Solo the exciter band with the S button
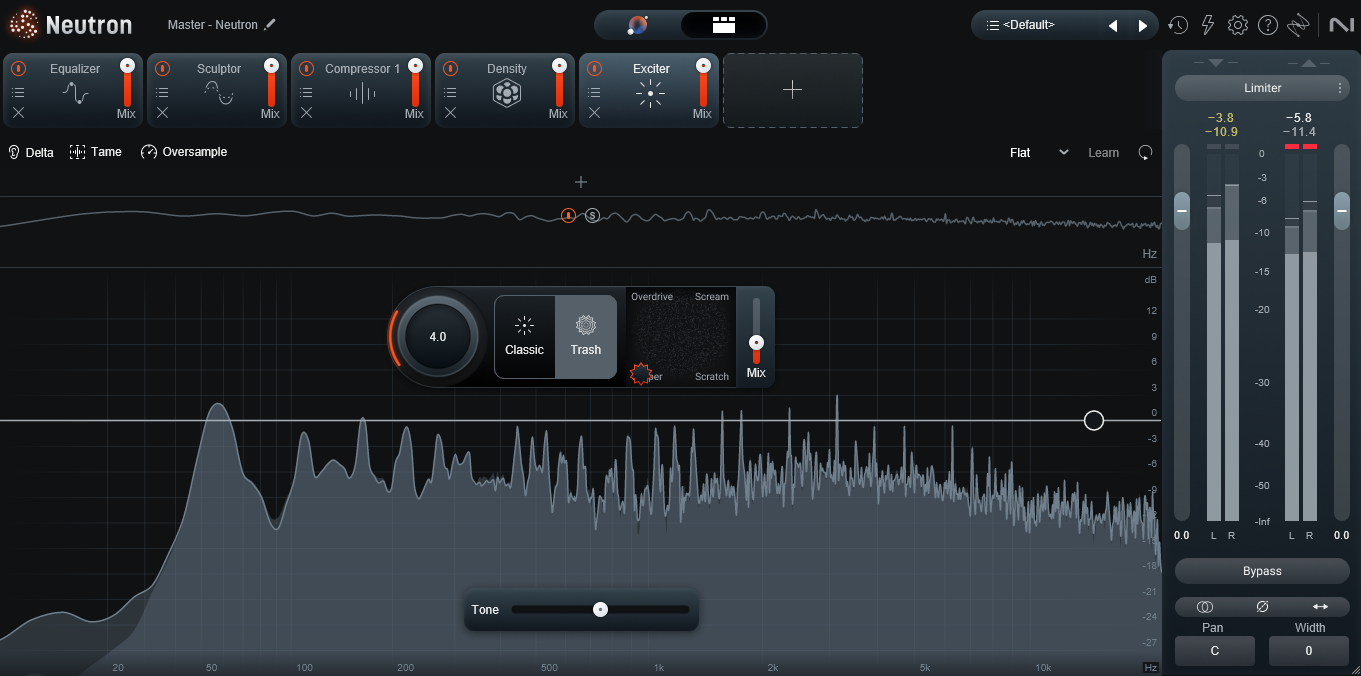The height and width of the screenshot is (676, 1361). click(592, 215)
